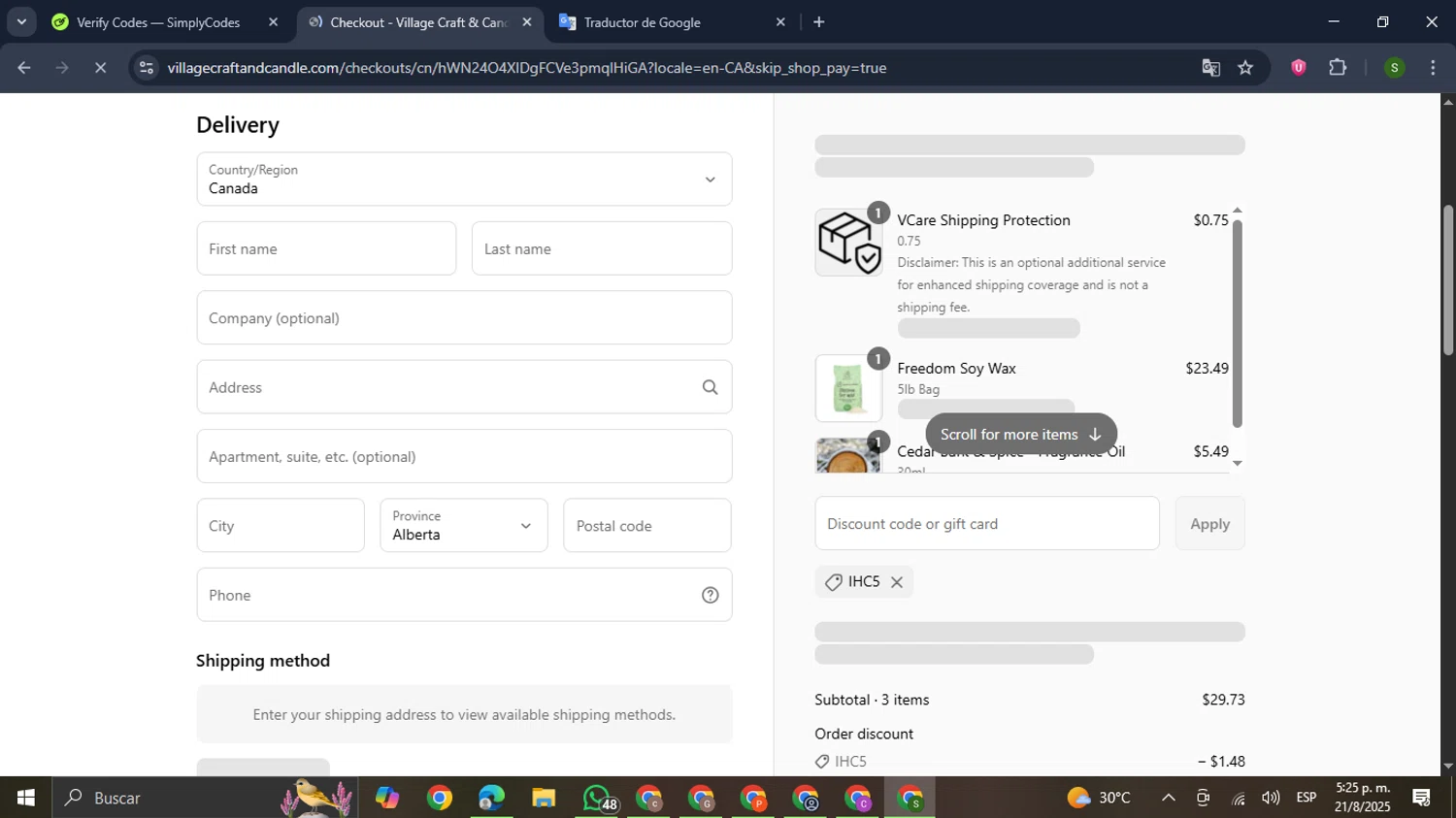Open WhatsApp from the taskbar

(598, 798)
